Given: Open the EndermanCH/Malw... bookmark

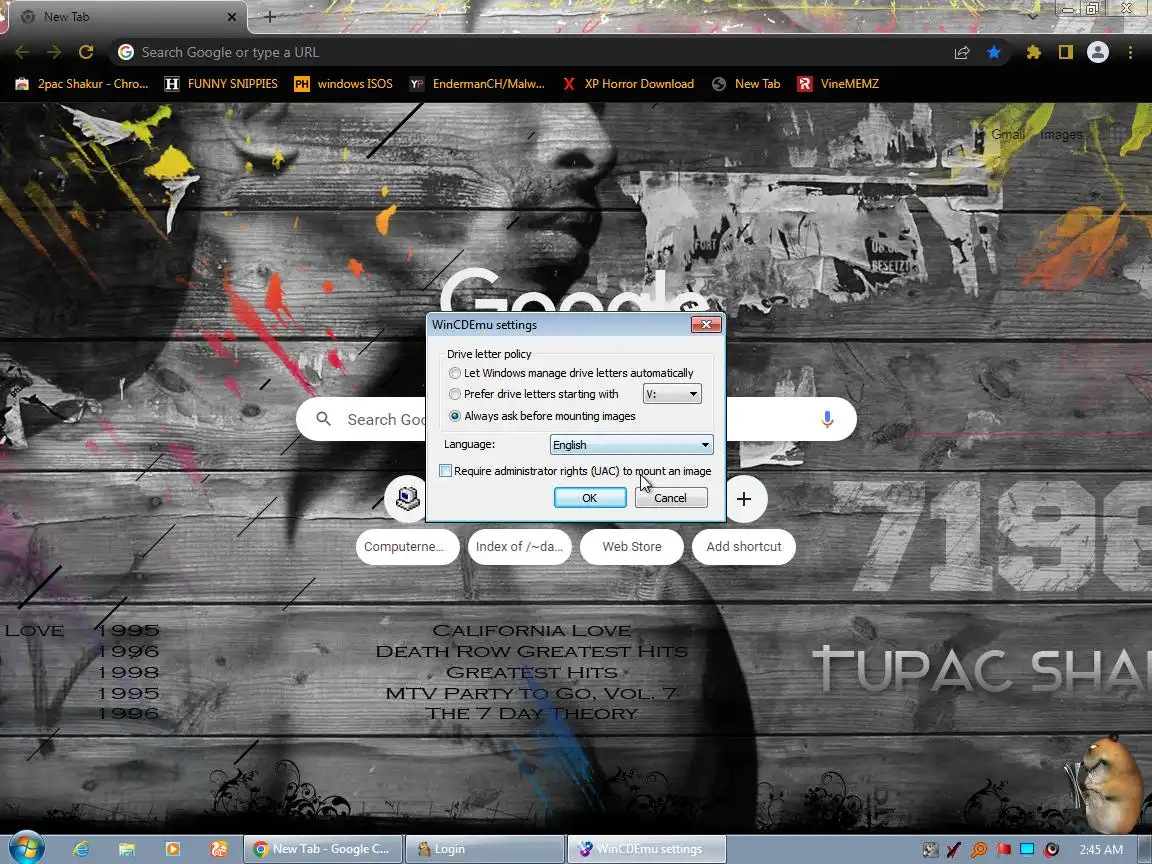Looking at the screenshot, I should 478,84.
